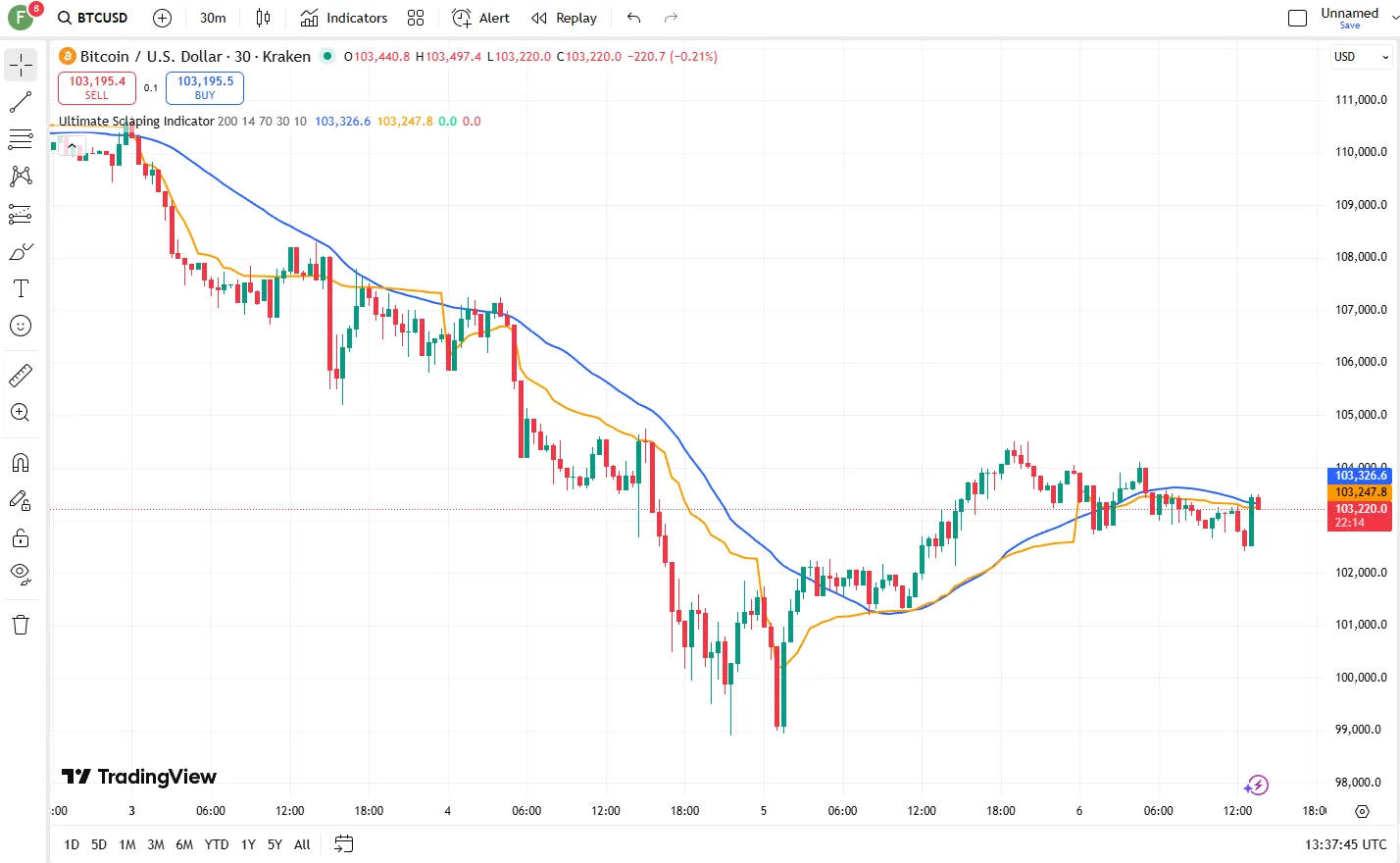The image size is (1400, 863).
Task: Lock all drawings on the chart
Action: coord(21,537)
